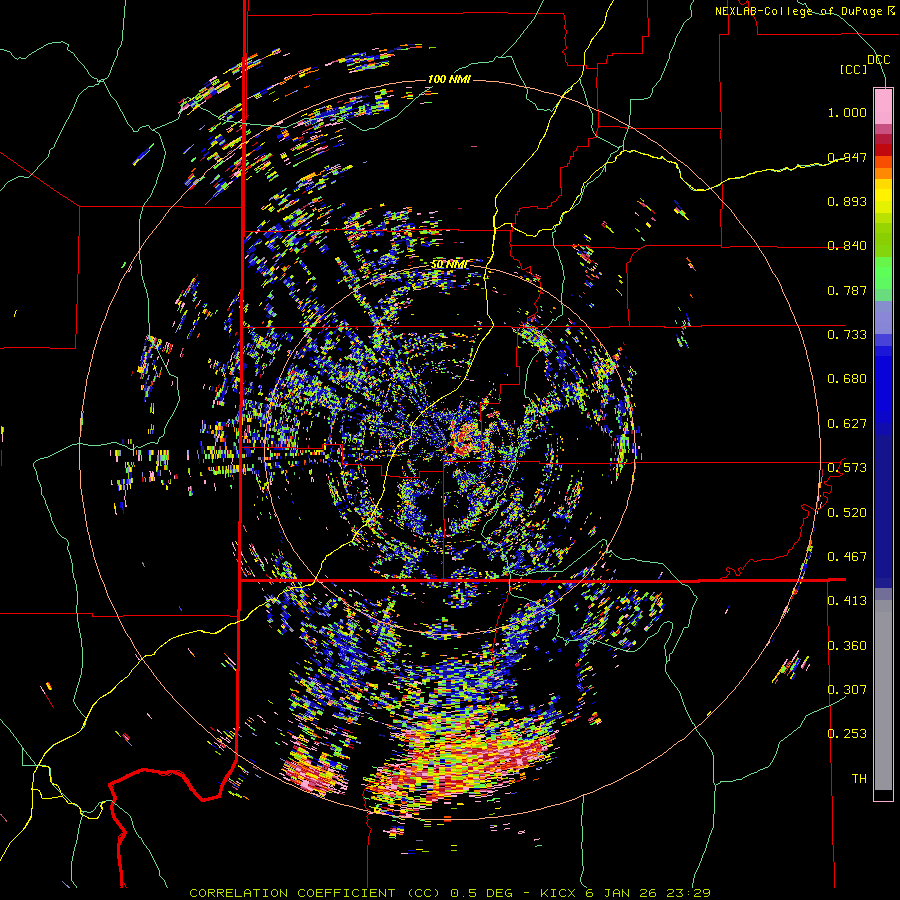Screen dimensions: 900x900
Task: Click the 50 NMI range ring label
Action: pyautogui.click(x=449, y=265)
